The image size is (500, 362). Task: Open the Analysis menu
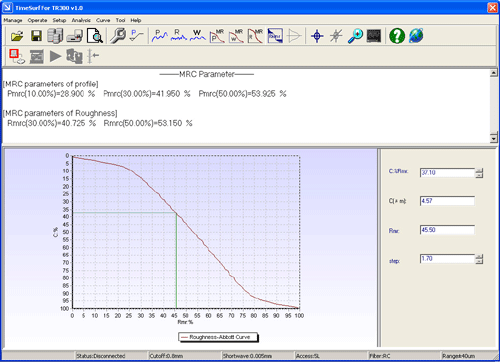[81, 20]
